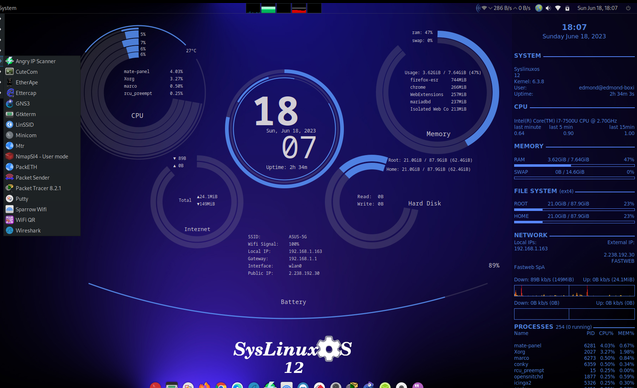The height and width of the screenshot is (388, 637).
Task: Click the PROCESSES heading in sidebar
Action: (x=533, y=327)
